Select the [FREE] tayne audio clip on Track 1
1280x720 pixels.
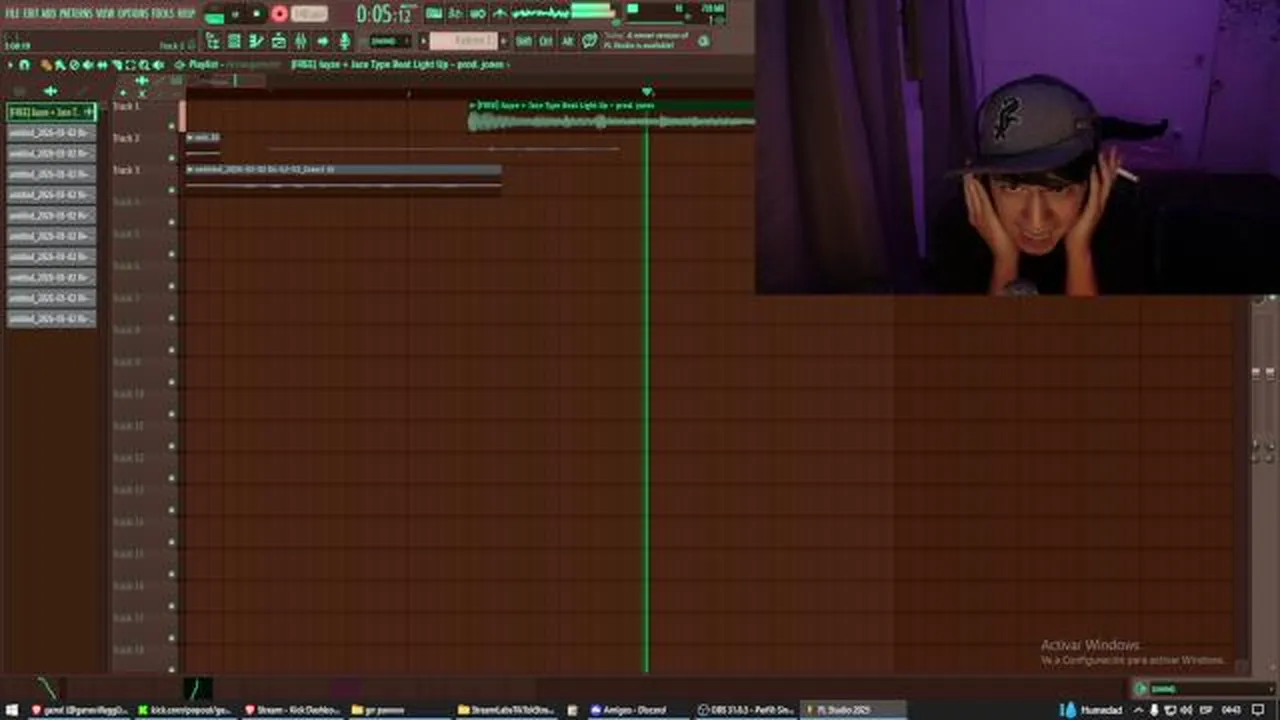point(611,115)
